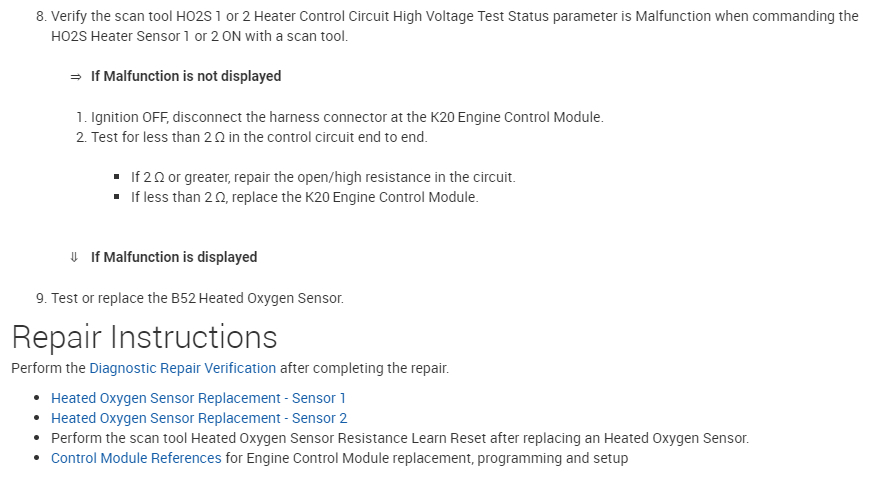Click the square bullet before 'If less than 2 Ω'

point(118,197)
